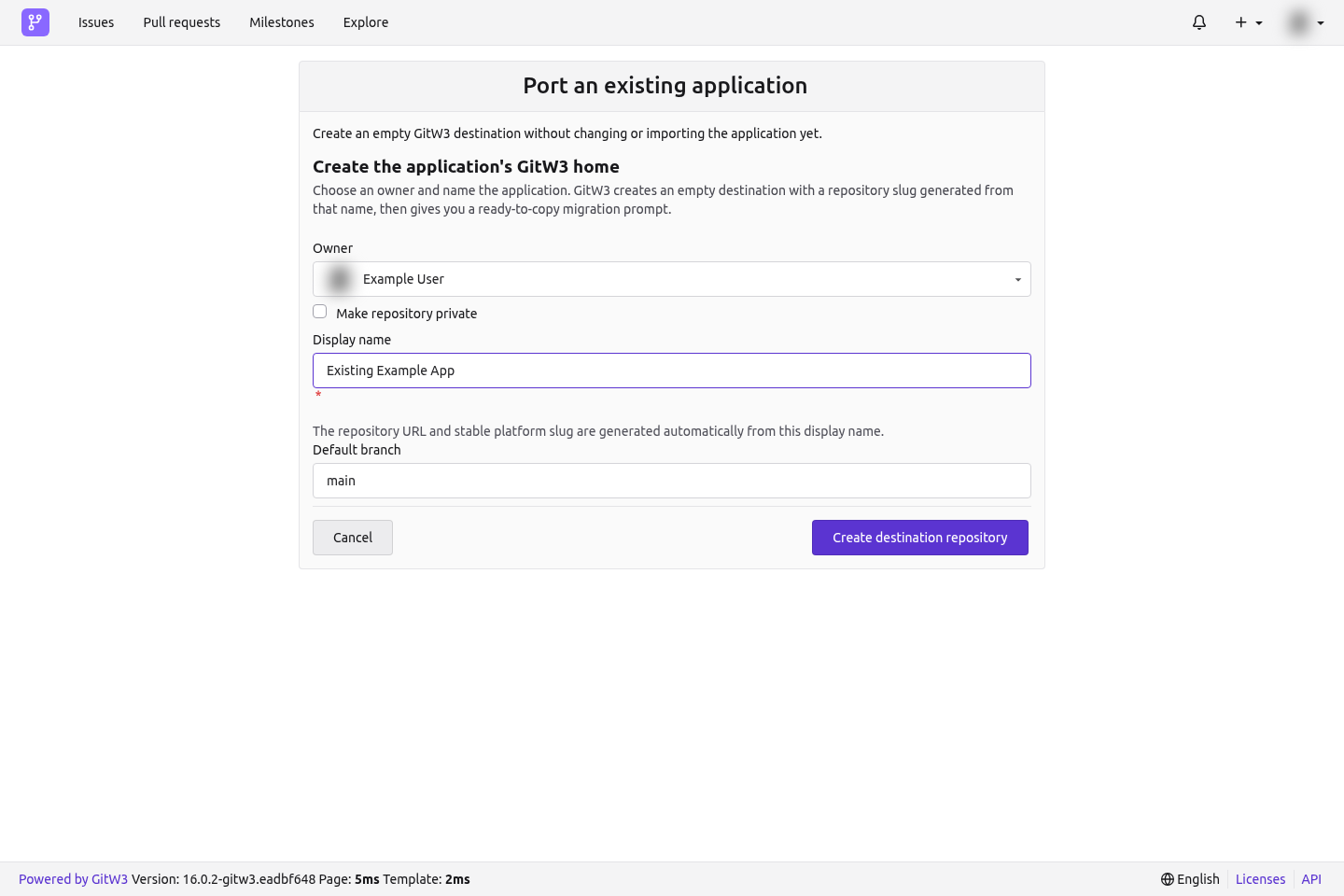Click Create destination repository
The width and height of the screenshot is (1344, 896).
(x=920, y=538)
